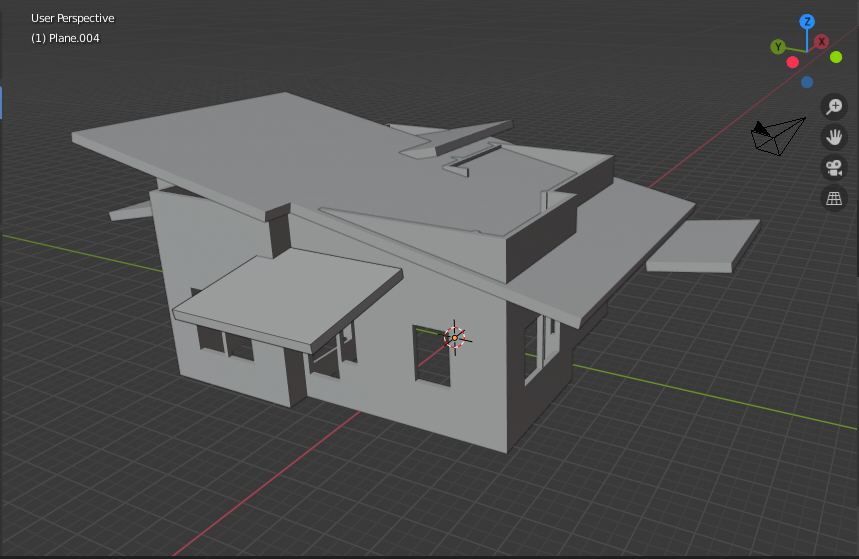The height and width of the screenshot is (559, 859).
Task: Select the wireframe camera object
Action: point(778,135)
